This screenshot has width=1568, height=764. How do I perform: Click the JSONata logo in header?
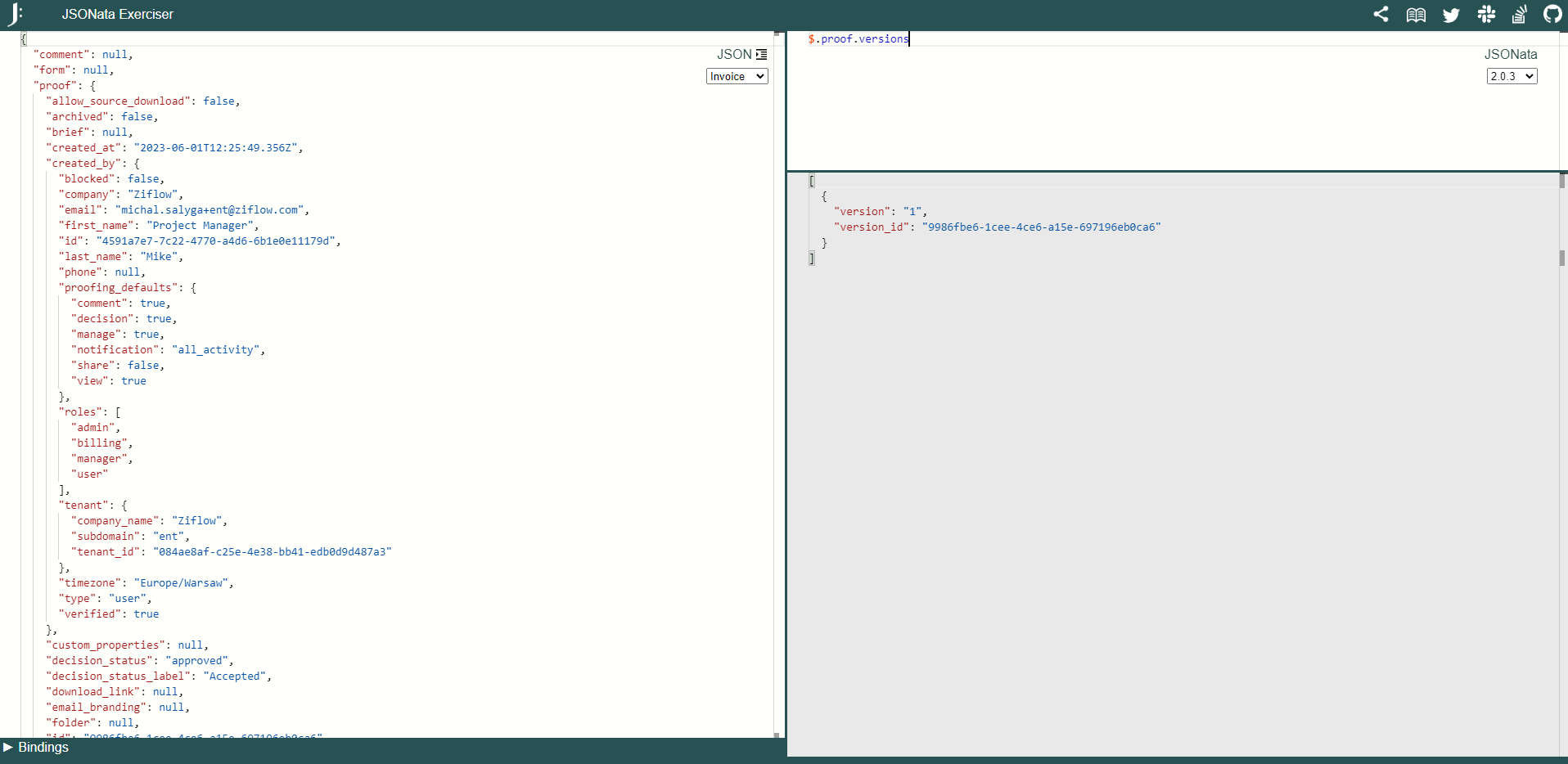point(15,14)
